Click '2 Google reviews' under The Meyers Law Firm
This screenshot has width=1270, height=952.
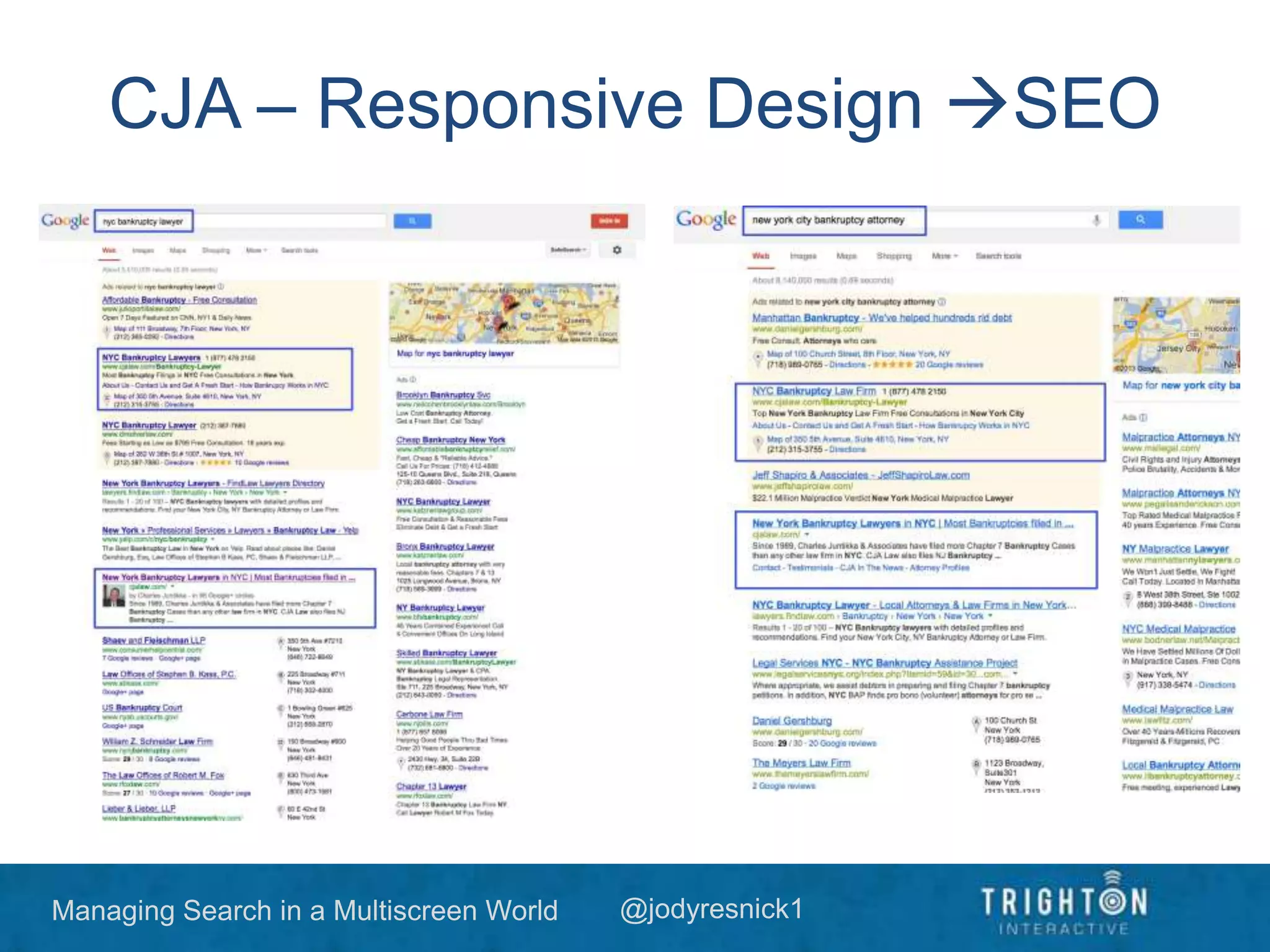(784, 786)
